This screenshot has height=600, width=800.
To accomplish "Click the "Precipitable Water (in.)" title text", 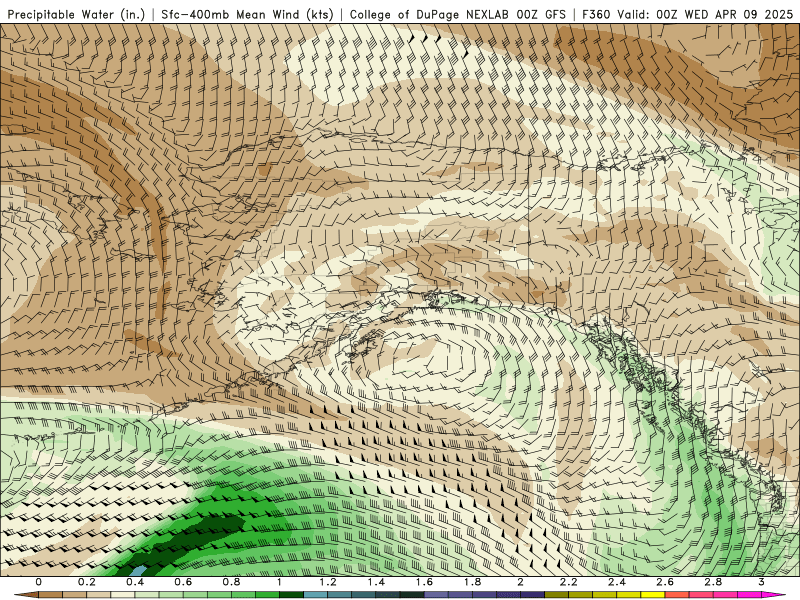I will [76, 14].
